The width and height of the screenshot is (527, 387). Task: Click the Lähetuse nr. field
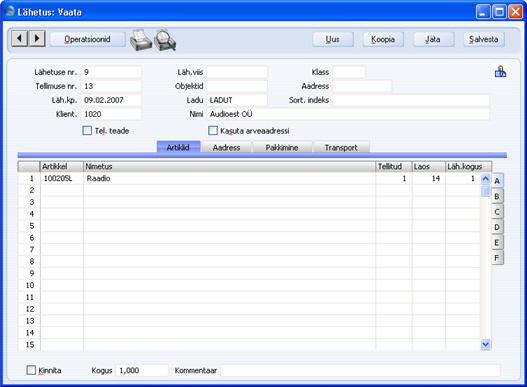coord(111,72)
